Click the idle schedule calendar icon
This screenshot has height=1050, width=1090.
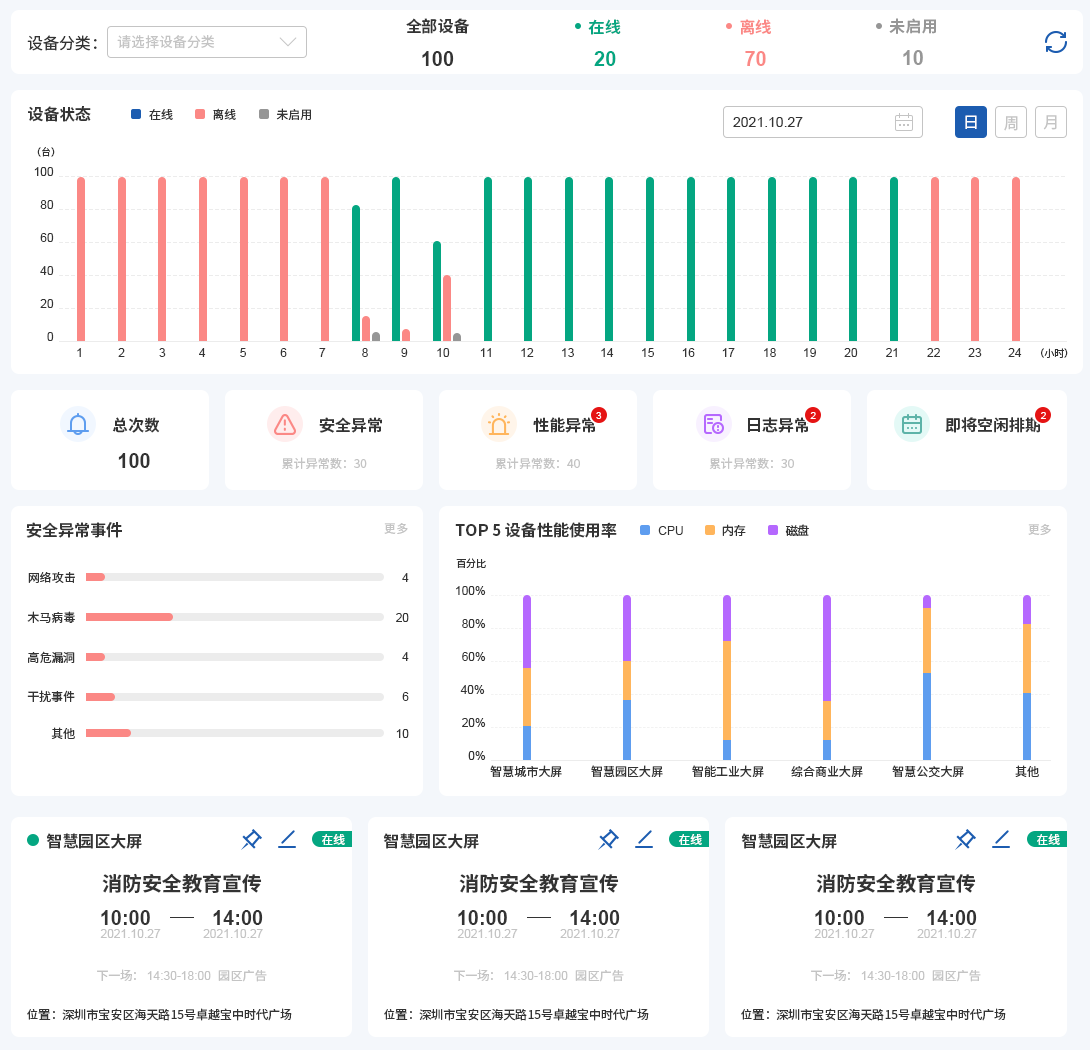(x=911, y=425)
